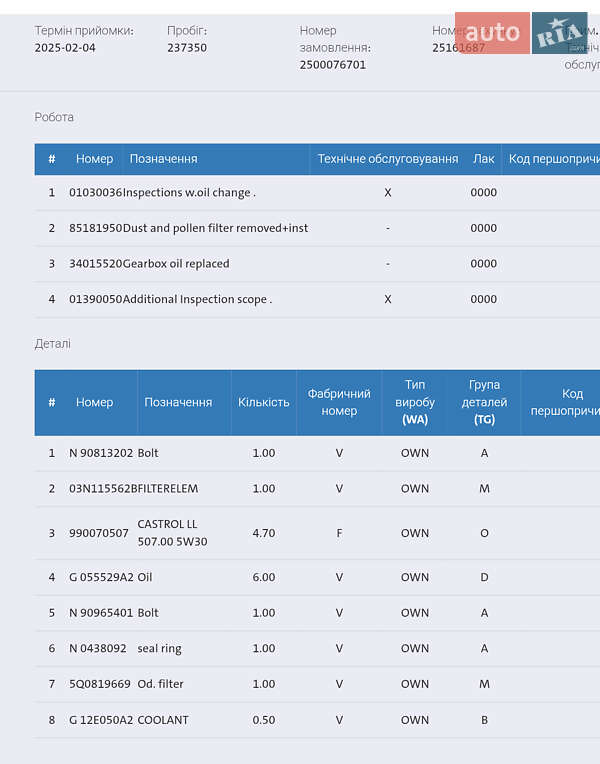Click the 'Номер' header in Робота table
The width and height of the screenshot is (600, 764).
coord(94,159)
